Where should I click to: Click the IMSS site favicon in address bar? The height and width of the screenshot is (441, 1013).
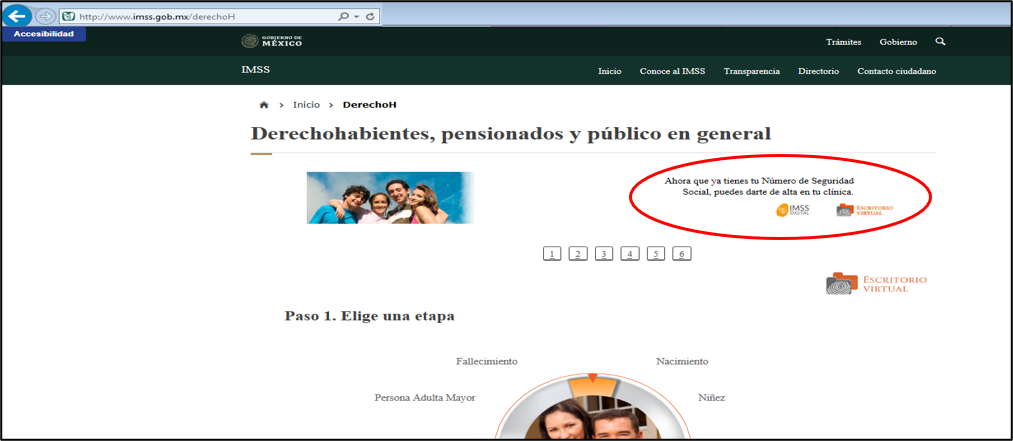(x=68, y=16)
